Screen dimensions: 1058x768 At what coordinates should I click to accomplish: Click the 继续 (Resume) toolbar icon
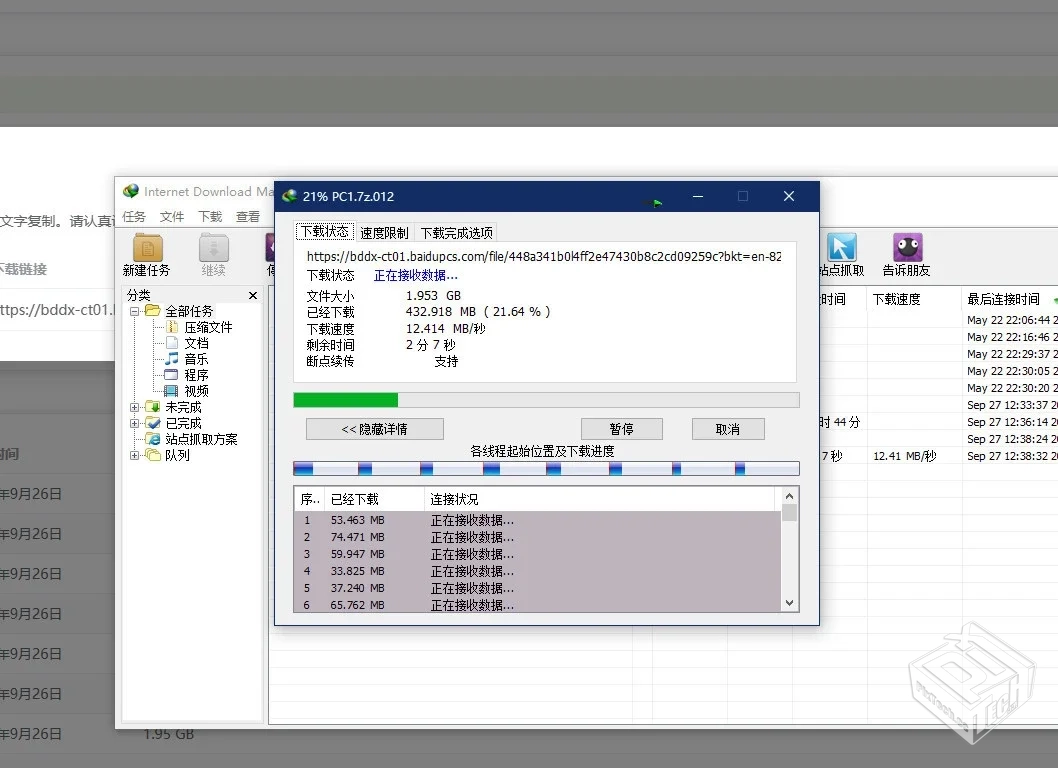coord(213,254)
